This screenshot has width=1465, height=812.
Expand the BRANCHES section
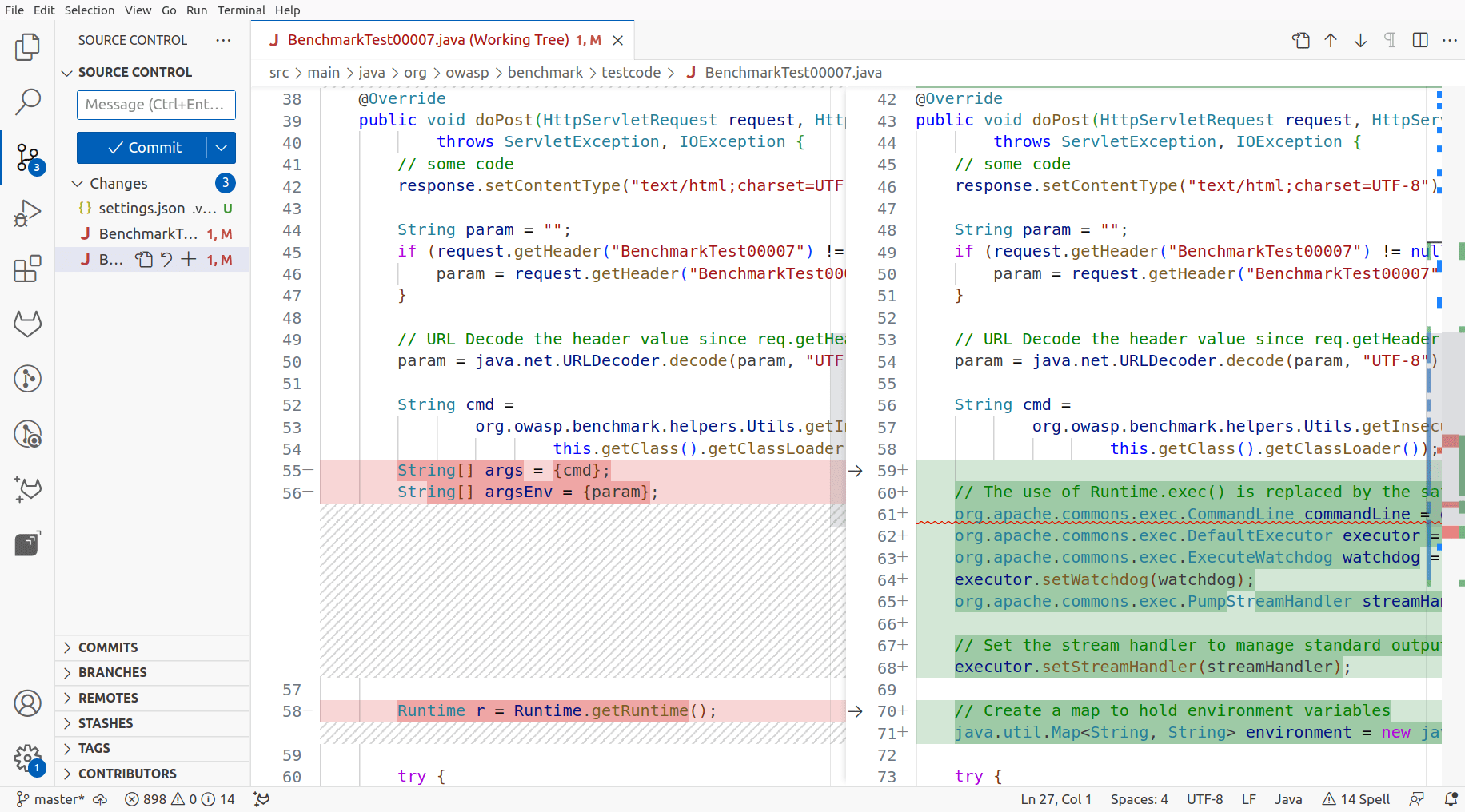point(152,672)
